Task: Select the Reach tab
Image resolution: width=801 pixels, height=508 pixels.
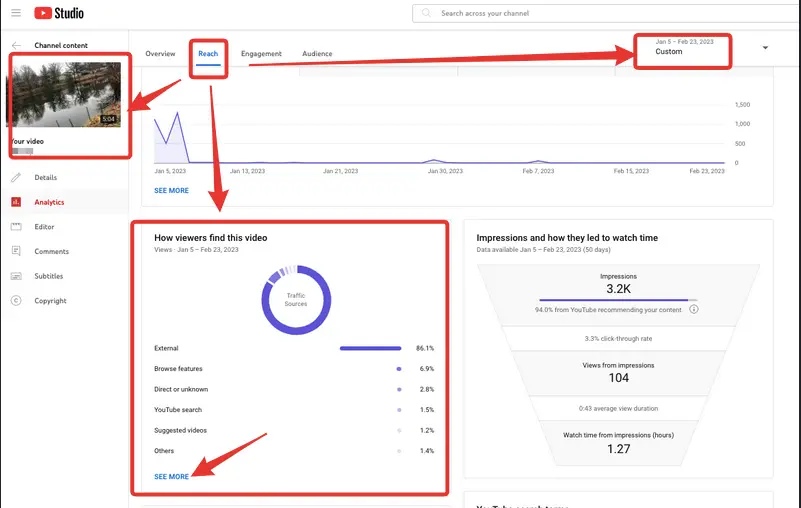Action: [208, 54]
